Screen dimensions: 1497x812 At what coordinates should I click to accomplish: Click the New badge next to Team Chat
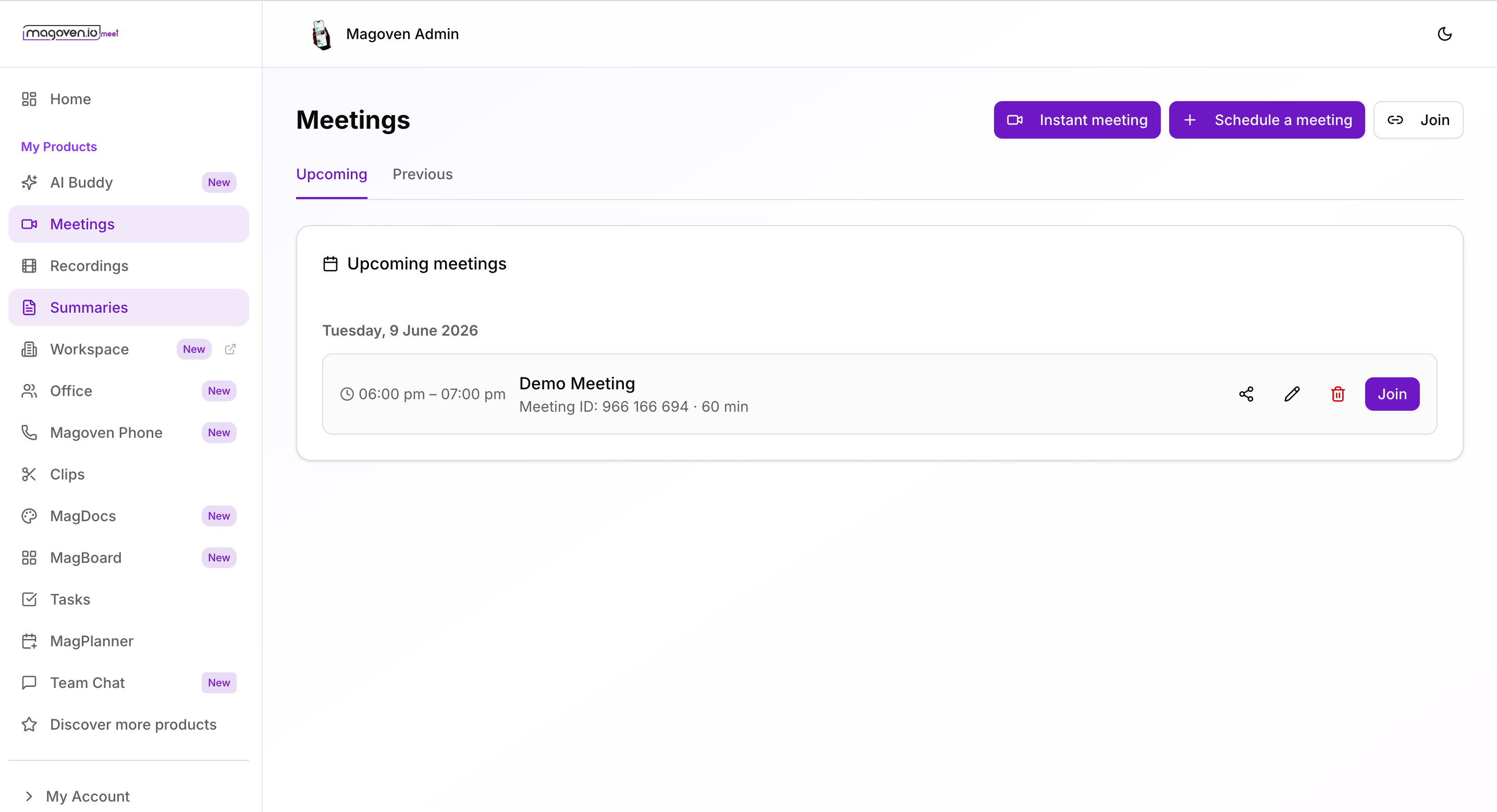pos(218,683)
